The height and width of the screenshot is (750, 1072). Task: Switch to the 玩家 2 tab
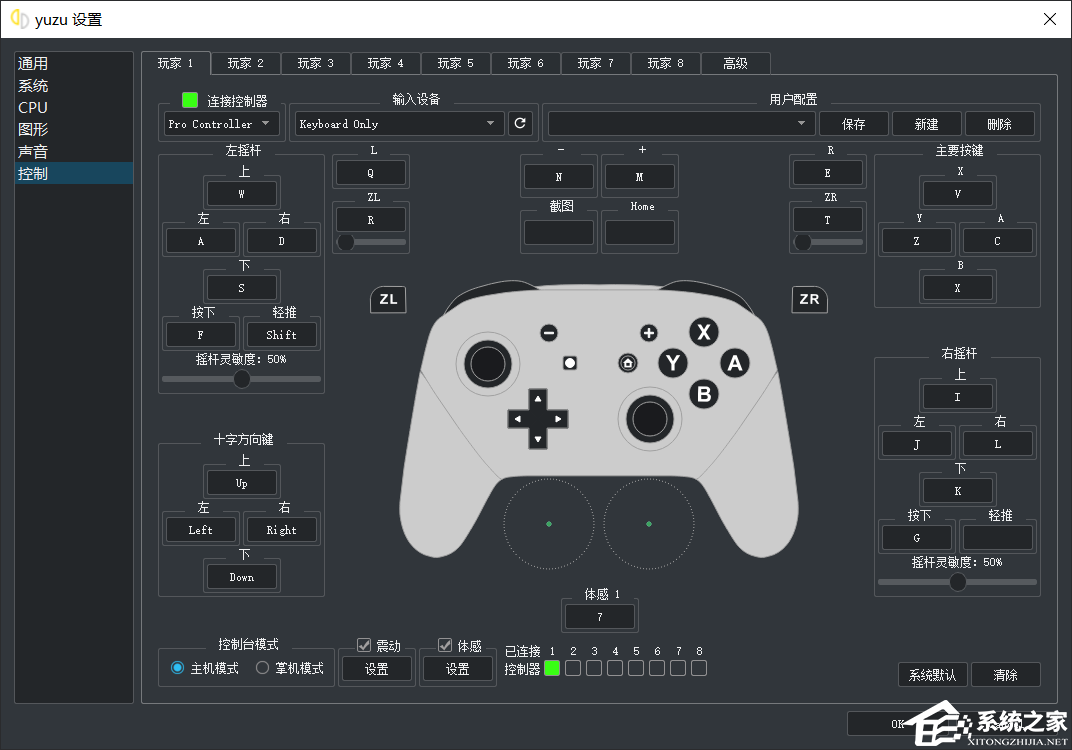(246, 63)
